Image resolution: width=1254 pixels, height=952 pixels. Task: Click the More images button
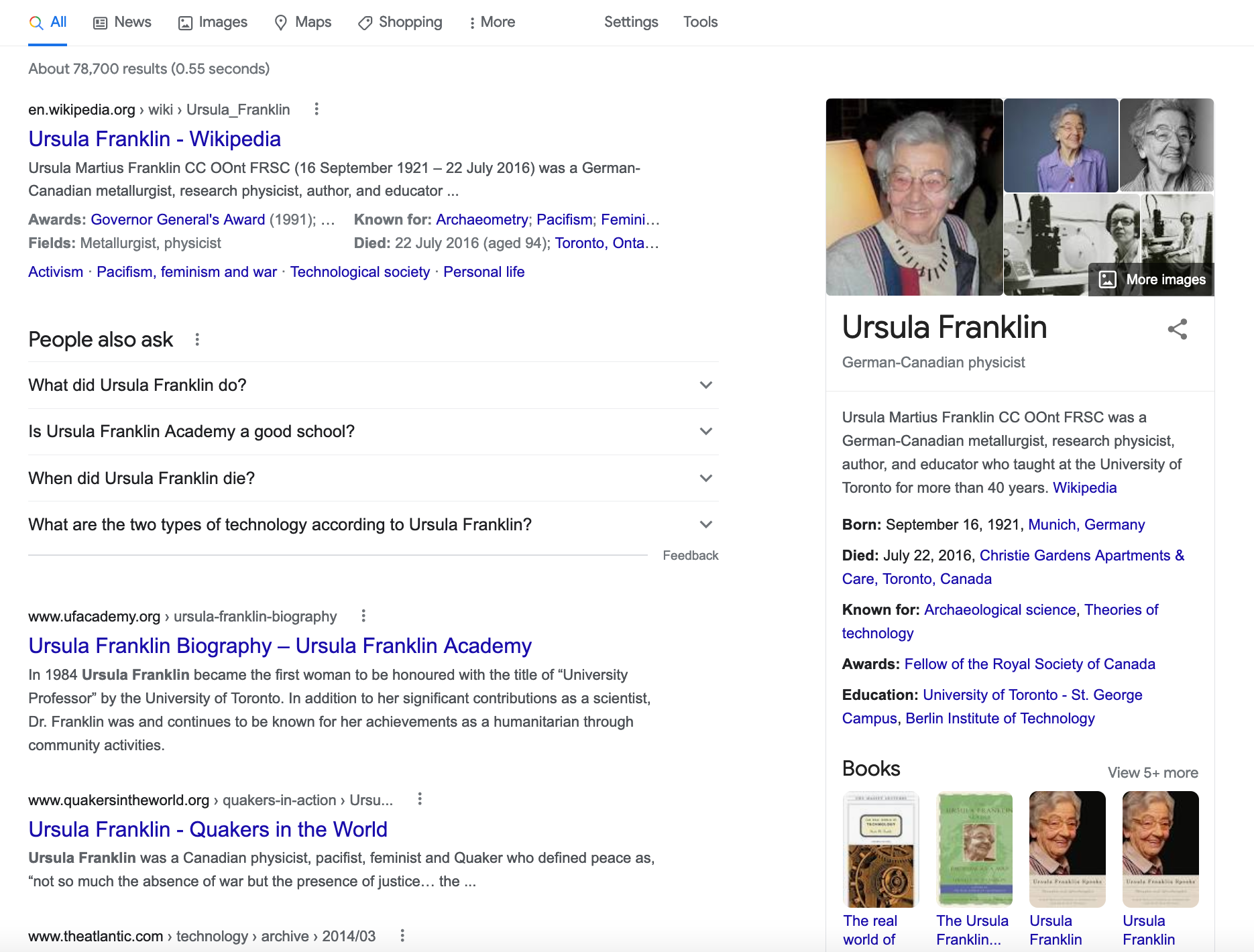coord(1151,280)
